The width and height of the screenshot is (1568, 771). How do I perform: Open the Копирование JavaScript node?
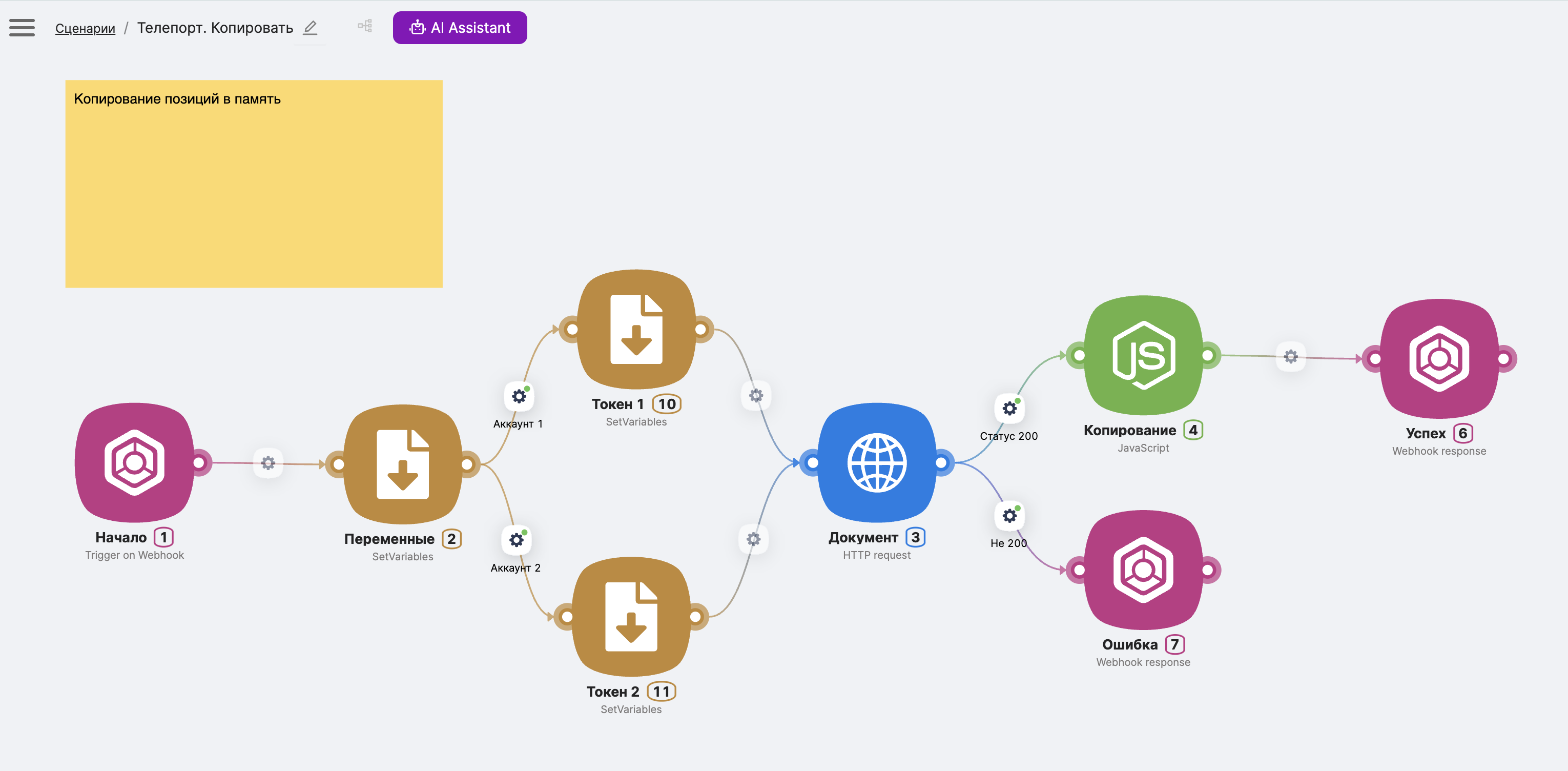pos(1143,355)
